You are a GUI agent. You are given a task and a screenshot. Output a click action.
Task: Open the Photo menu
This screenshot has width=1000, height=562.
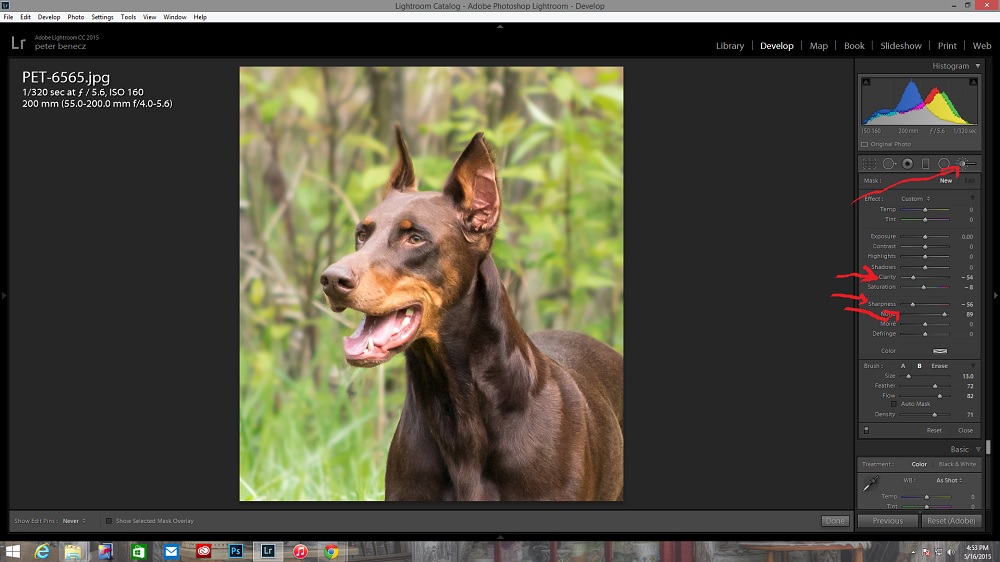pos(75,17)
